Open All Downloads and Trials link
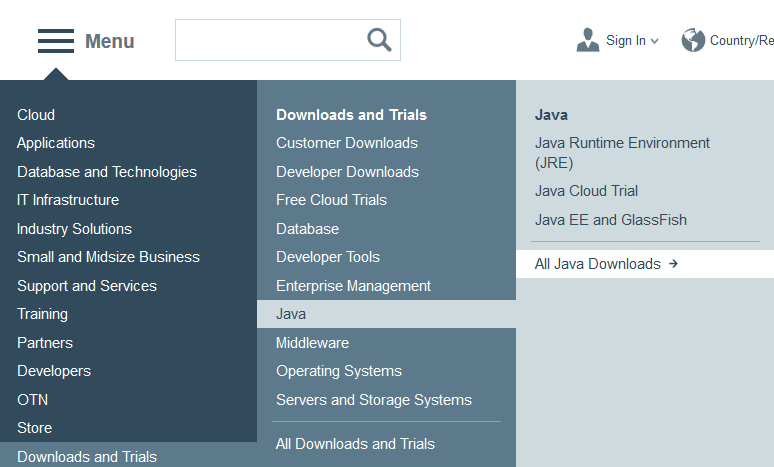The height and width of the screenshot is (467, 774). click(x=355, y=444)
